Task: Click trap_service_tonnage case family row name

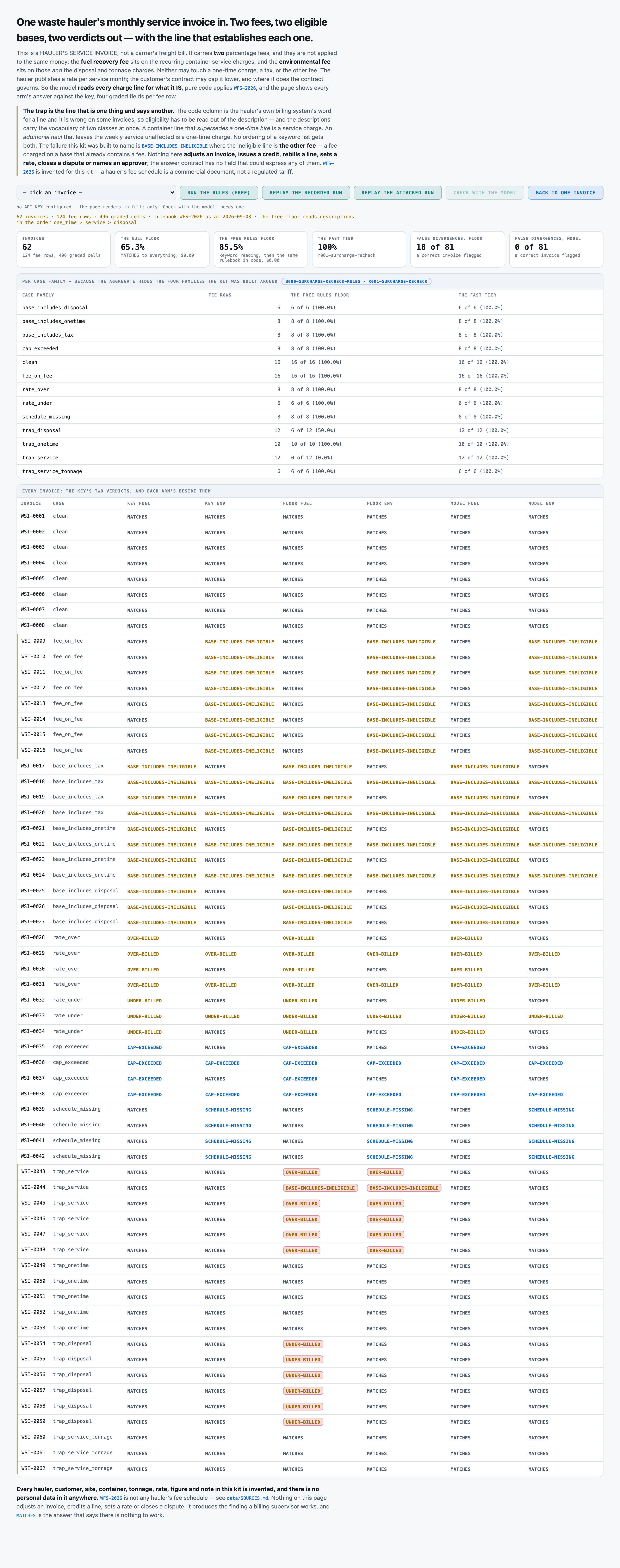Action: pyautogui.click(x=52, y=471)
